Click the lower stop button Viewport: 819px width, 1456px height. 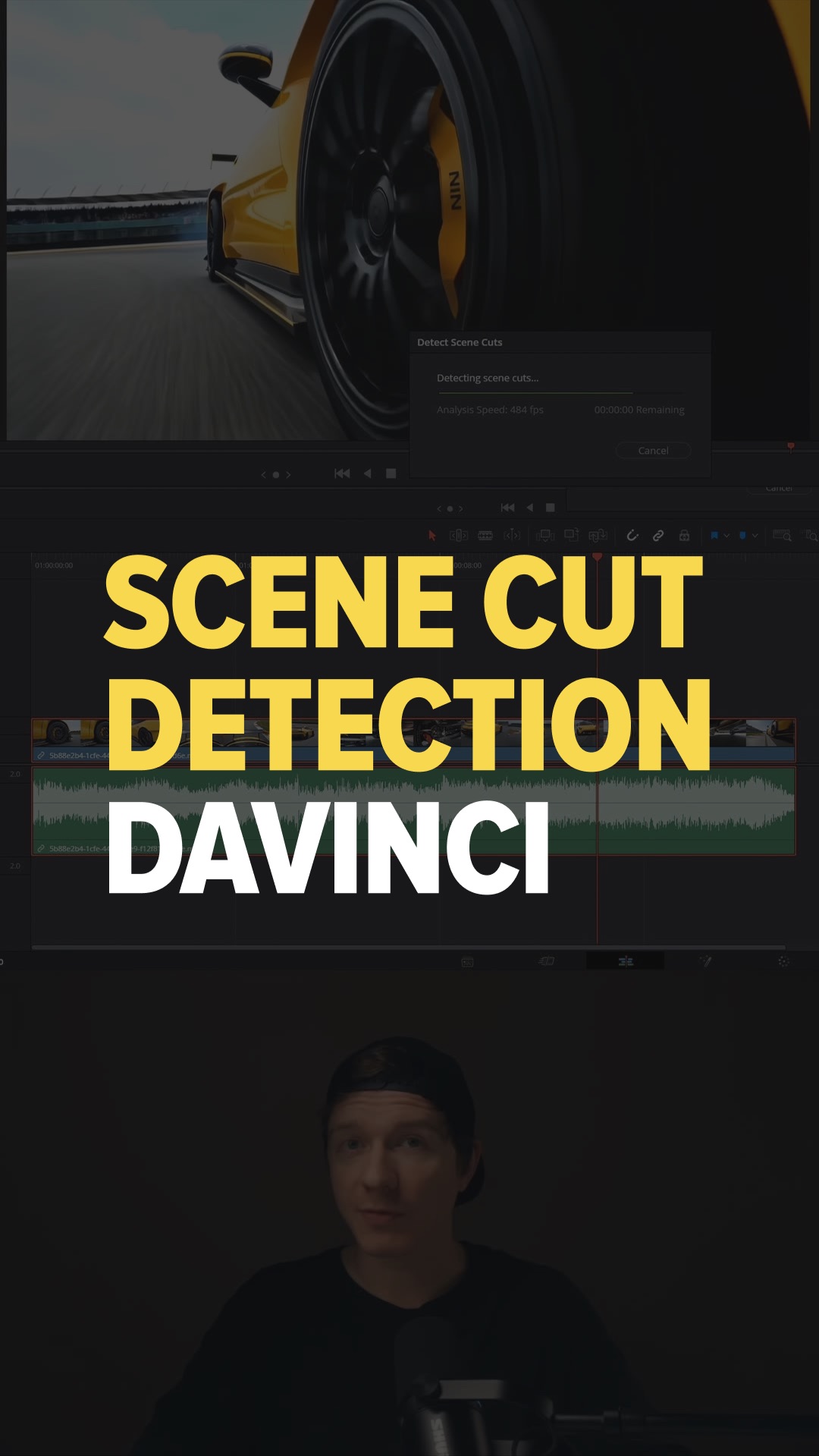[551, 508]
